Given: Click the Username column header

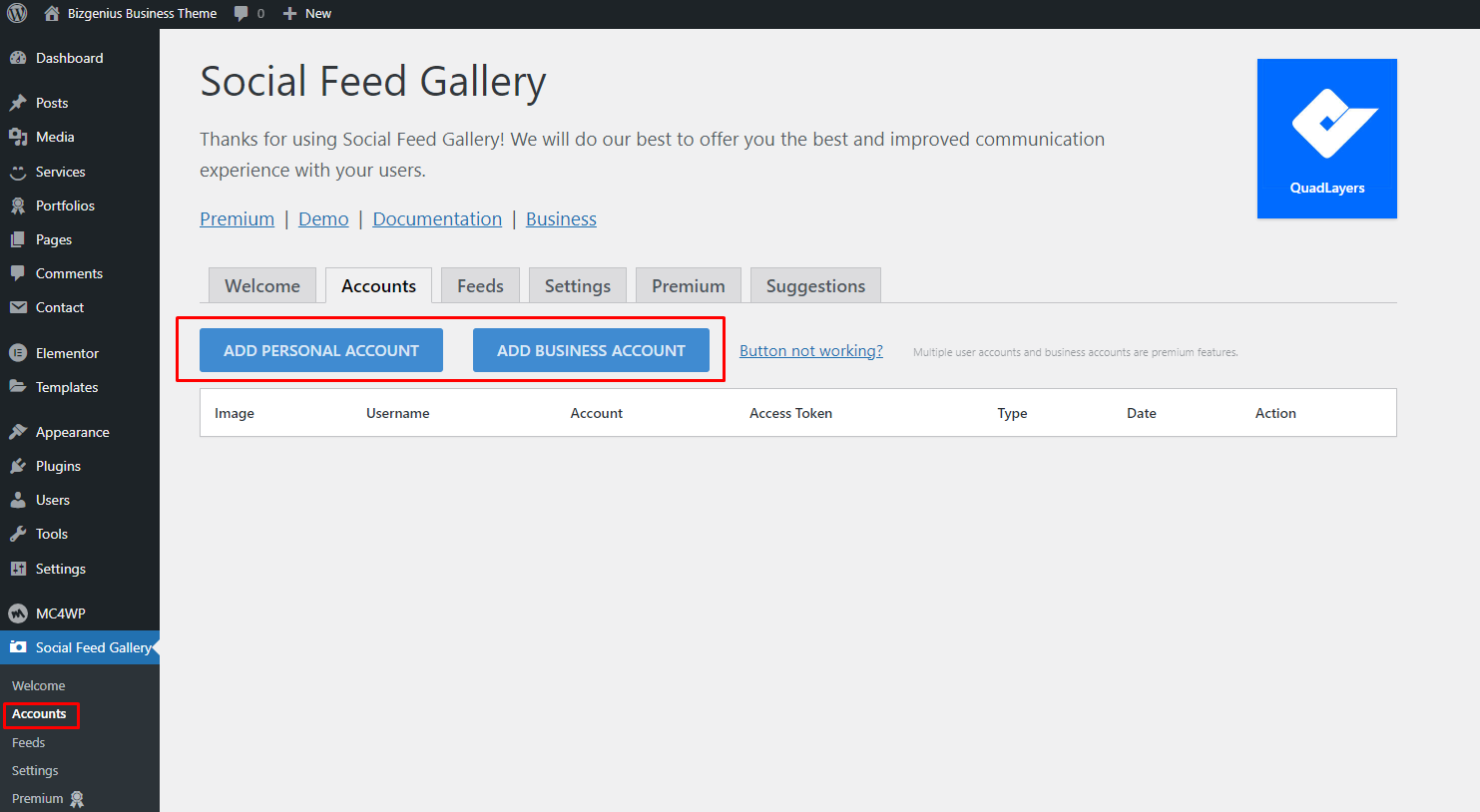Looking at the screenshot, I should point(398,413).
